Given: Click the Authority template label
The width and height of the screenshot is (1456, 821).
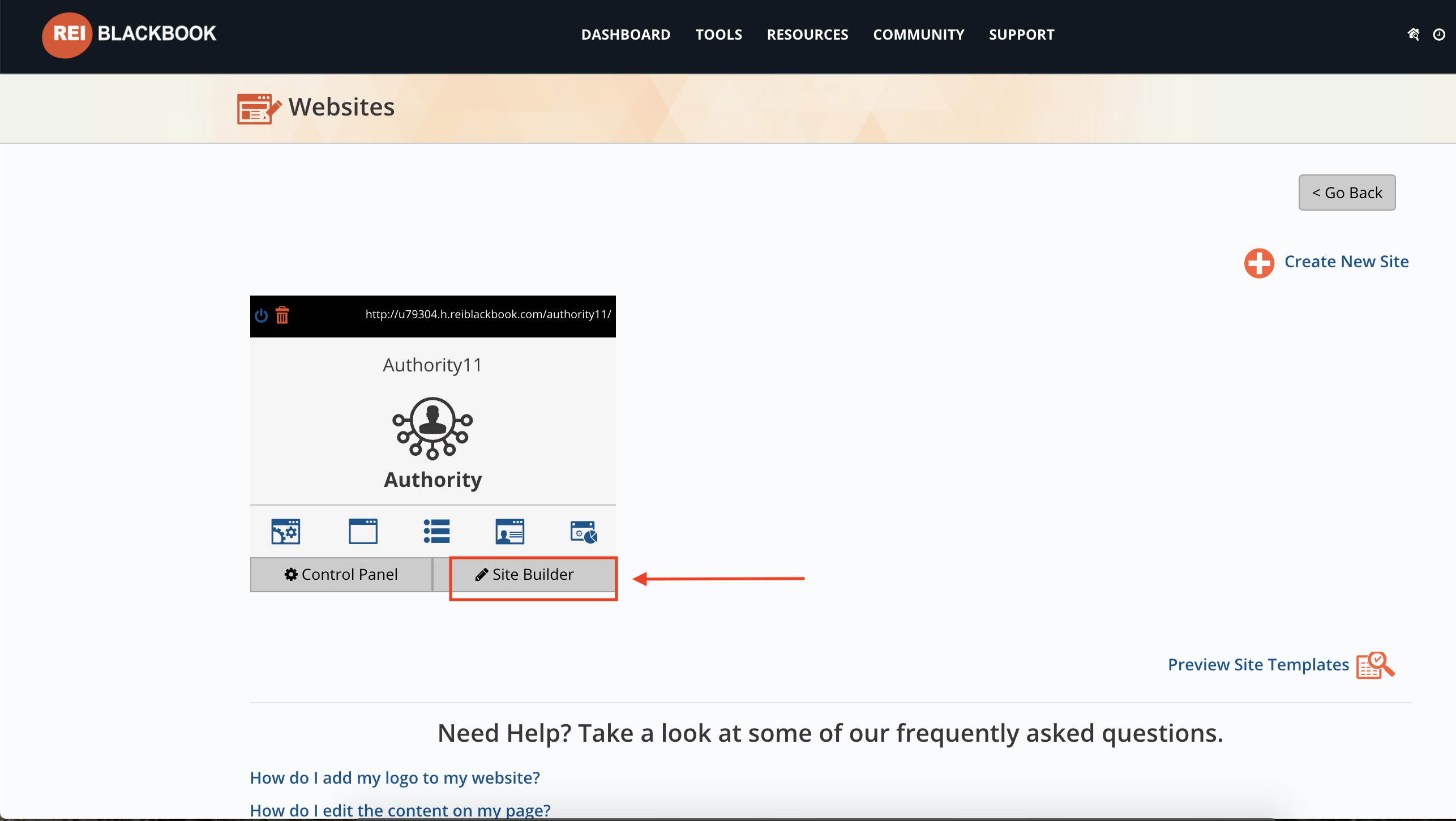Looking at the screenshot, I should tap(432, 480).
